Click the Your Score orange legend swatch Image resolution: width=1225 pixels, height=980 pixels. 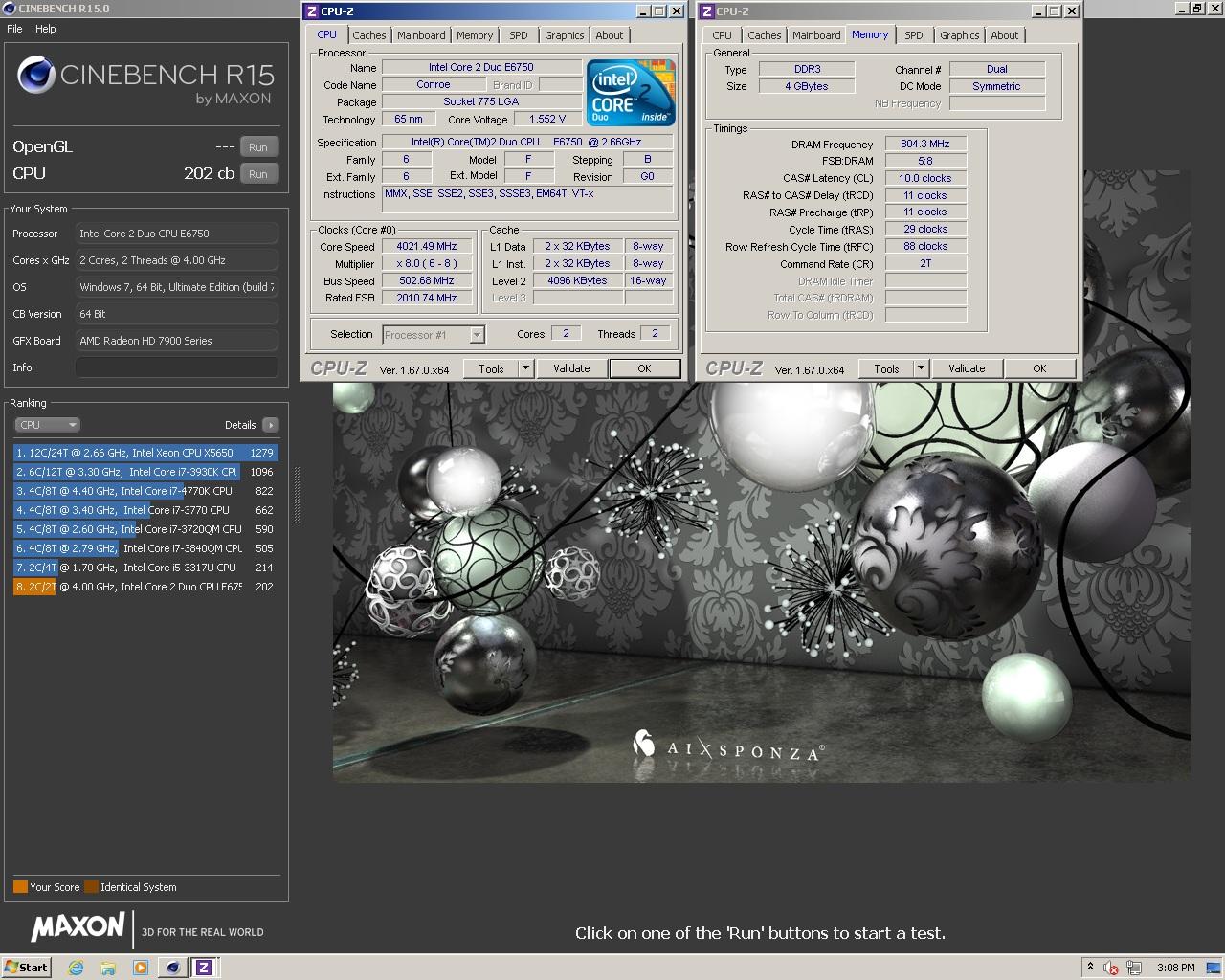20,887
